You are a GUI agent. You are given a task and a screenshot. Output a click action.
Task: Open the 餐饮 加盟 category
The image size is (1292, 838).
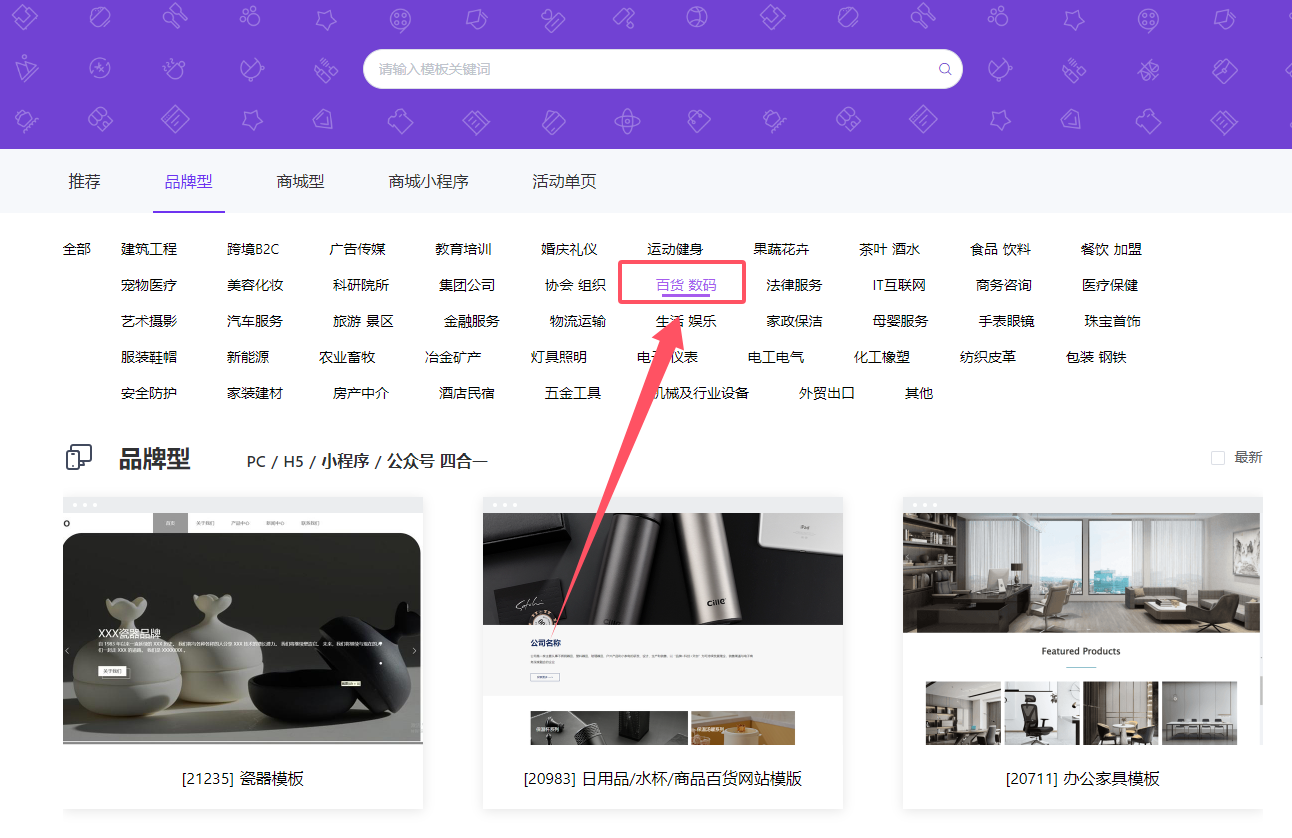(x=1111, y=249)
